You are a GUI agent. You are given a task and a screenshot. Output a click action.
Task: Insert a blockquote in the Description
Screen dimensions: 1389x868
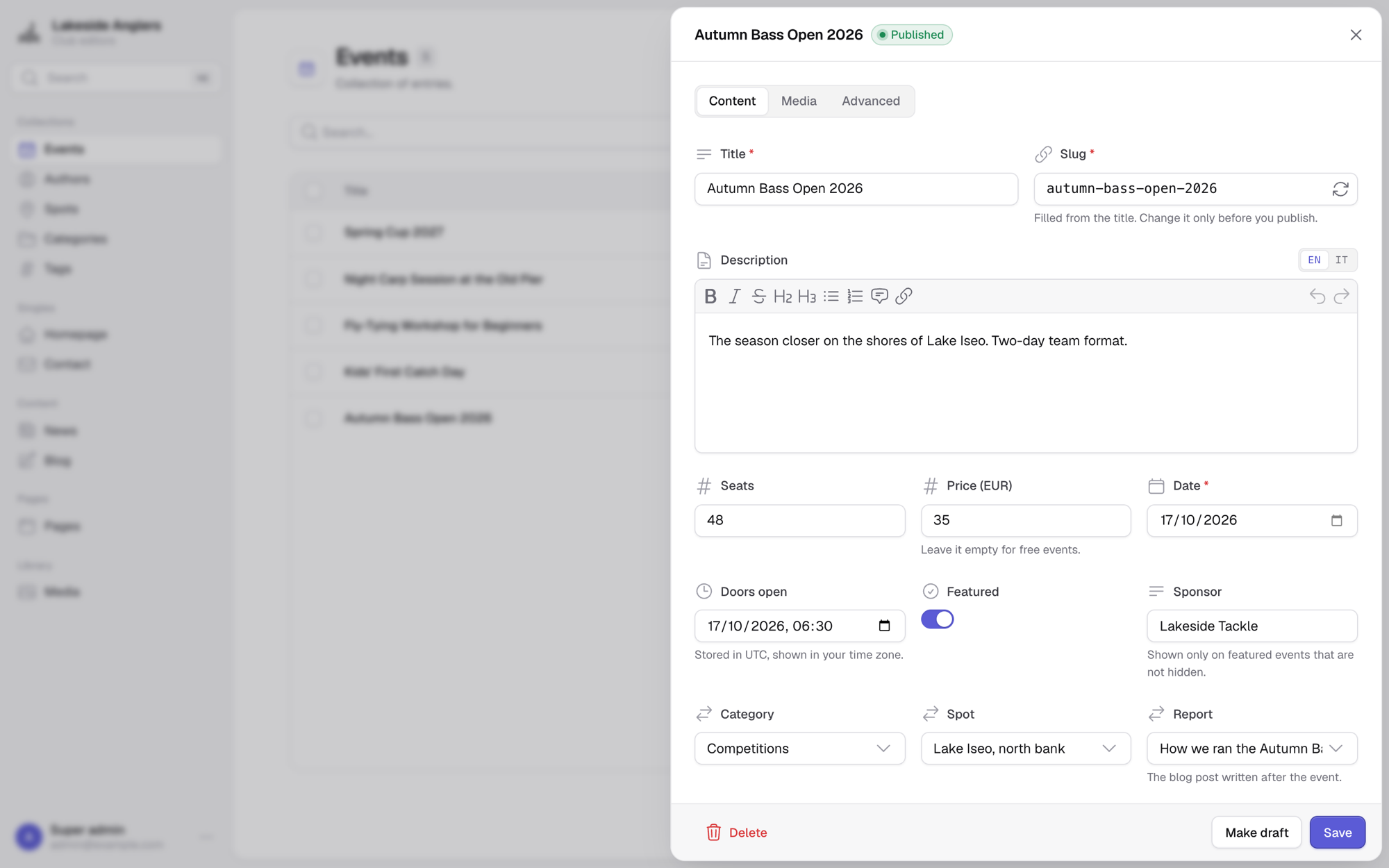click(879, 297)
